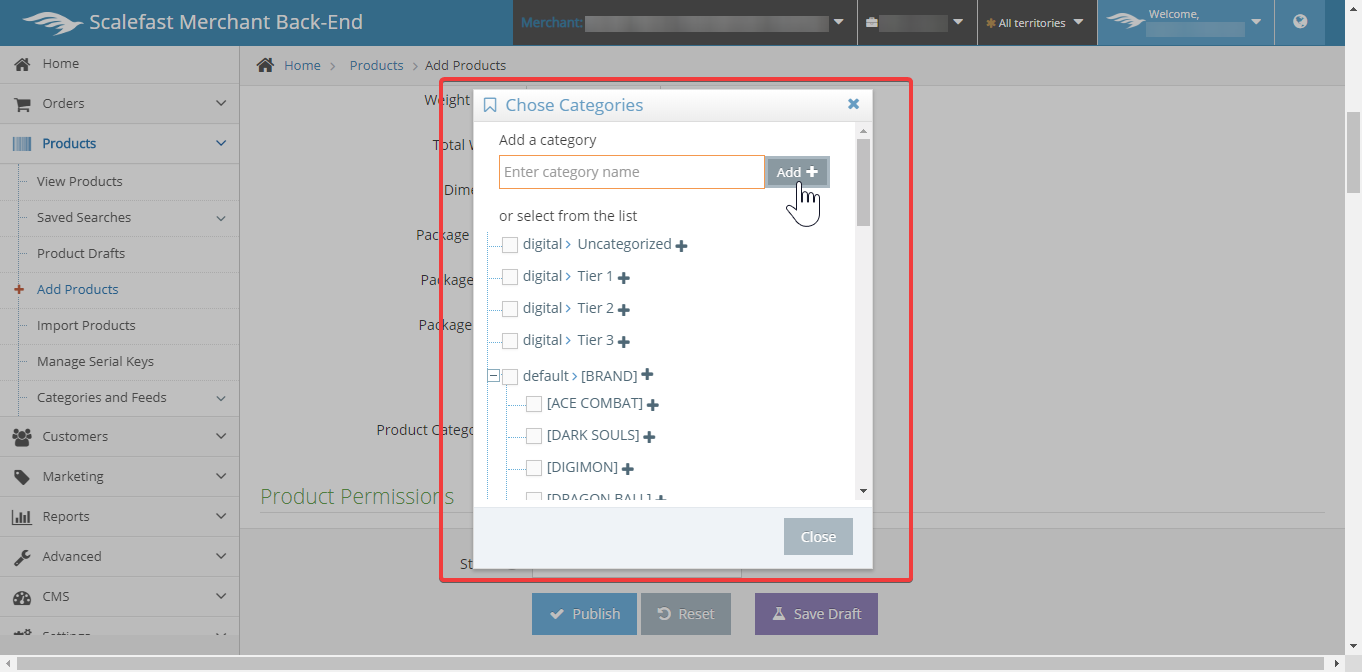Screen dimensions: 1362x672
Task: Collapse the default [BRAND] tree node
Action: [493, 376]
